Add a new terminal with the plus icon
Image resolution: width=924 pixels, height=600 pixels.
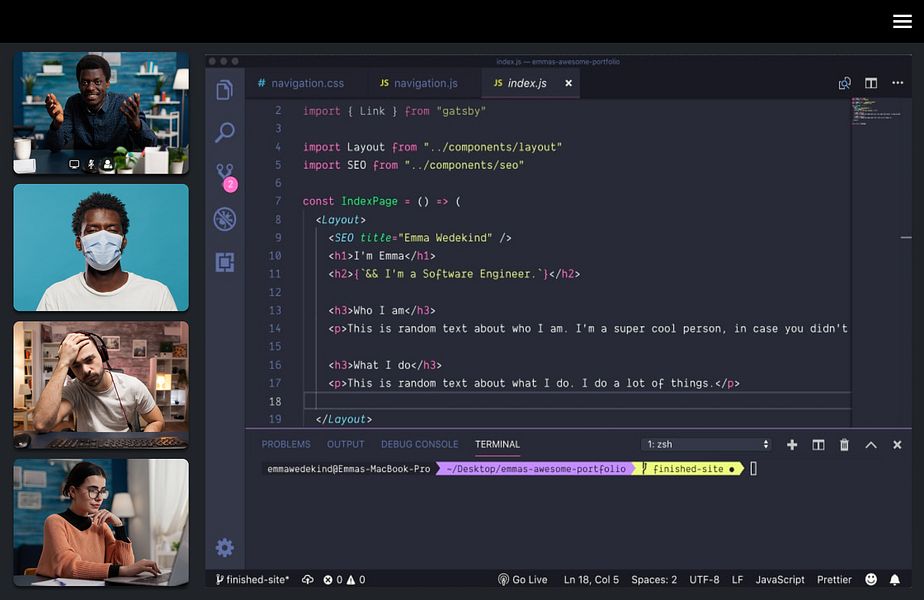pos(791,444)
